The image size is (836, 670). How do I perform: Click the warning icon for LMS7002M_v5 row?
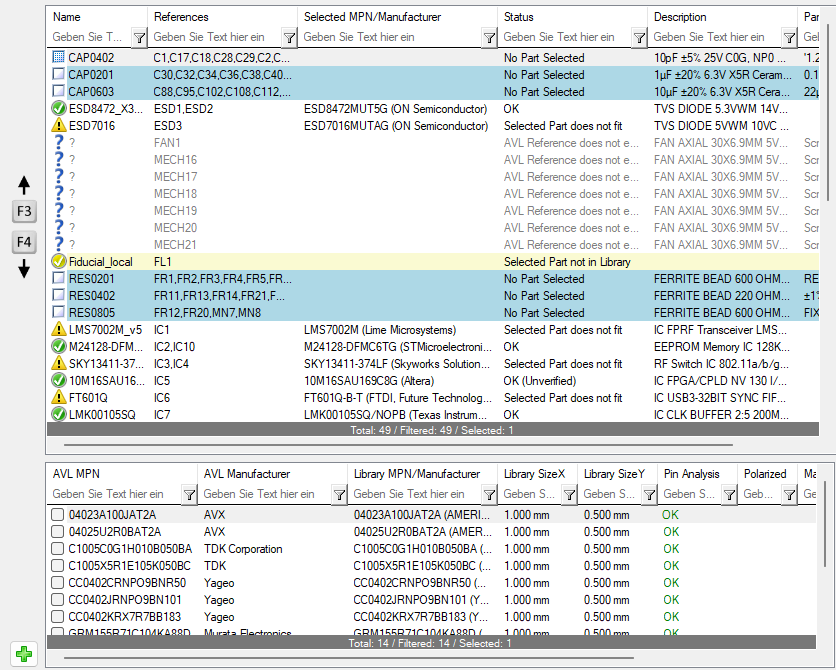pos(58,330)
